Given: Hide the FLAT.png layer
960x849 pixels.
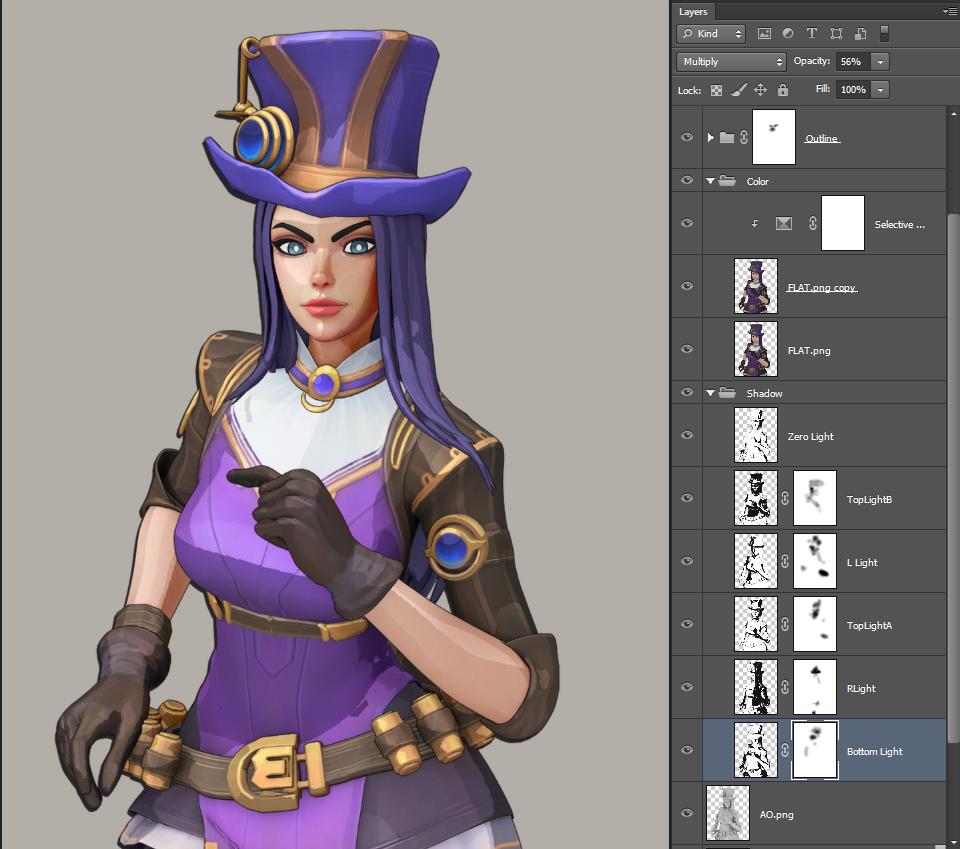Looking at the screenshot, I should (687, 350).
